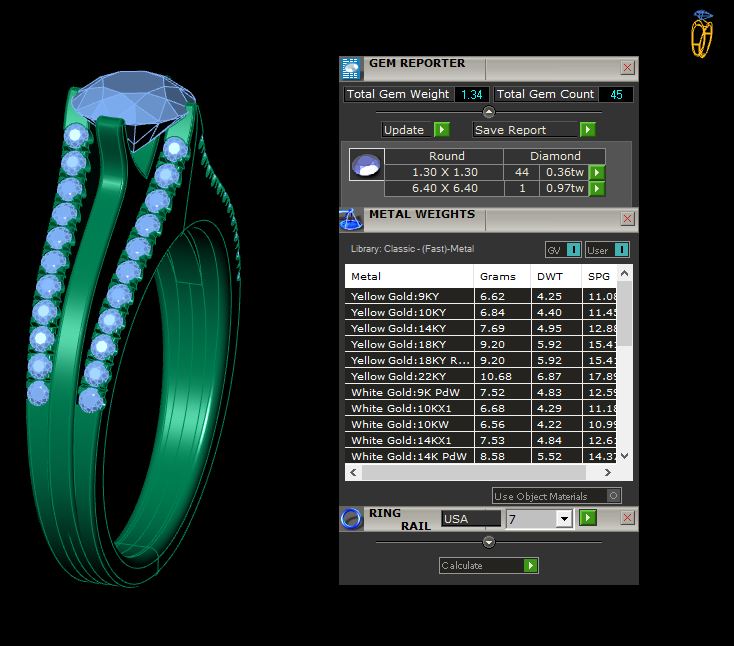This screenshot has width=734, height=646.
Task: Click the Round shape header cell
Action: point(445,156)
